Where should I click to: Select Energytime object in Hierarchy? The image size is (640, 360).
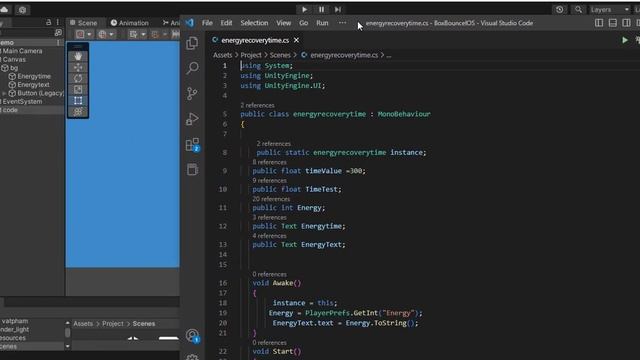[x=34, y=76]
